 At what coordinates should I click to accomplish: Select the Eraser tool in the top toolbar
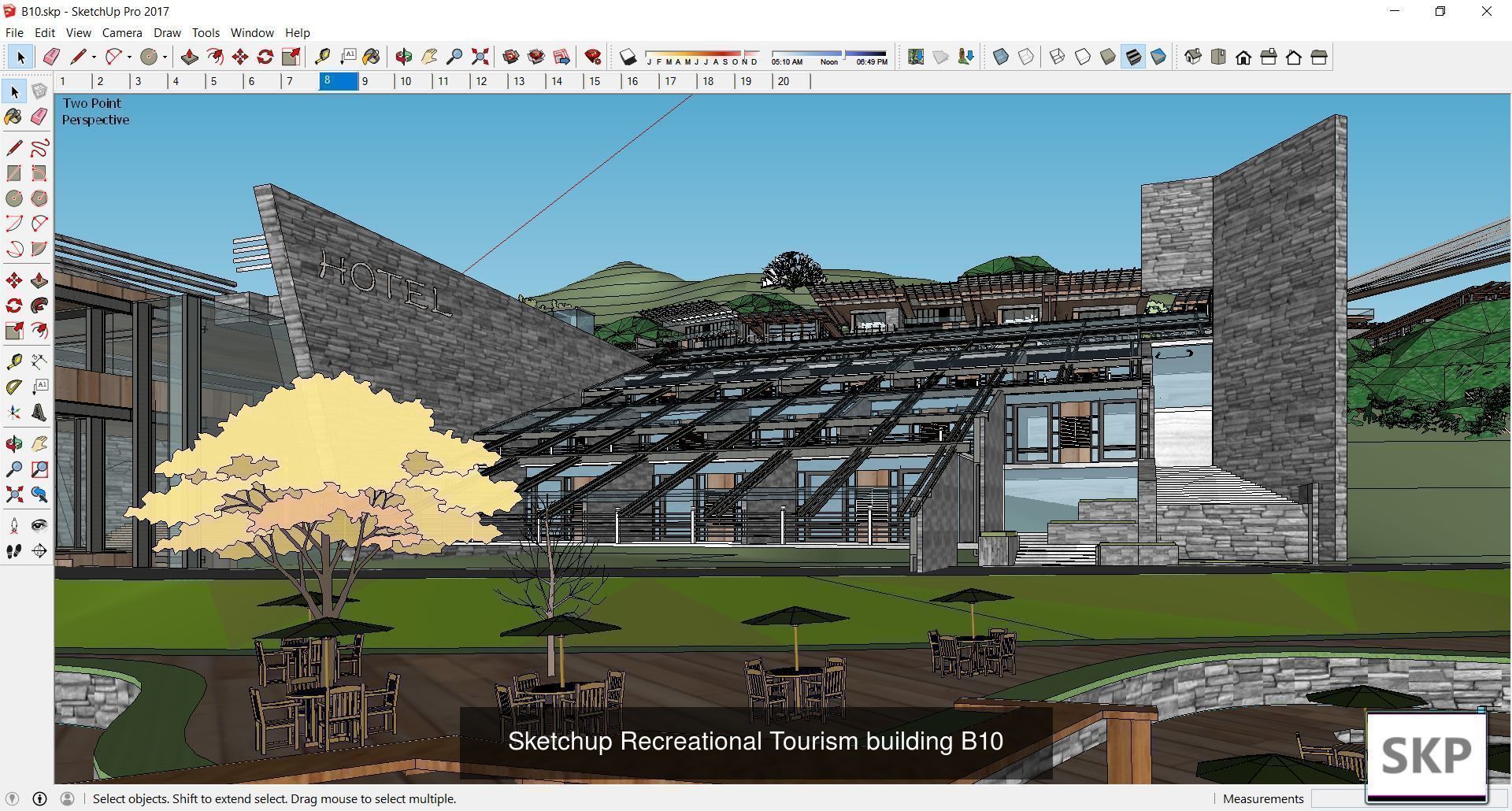pos(51,57)
